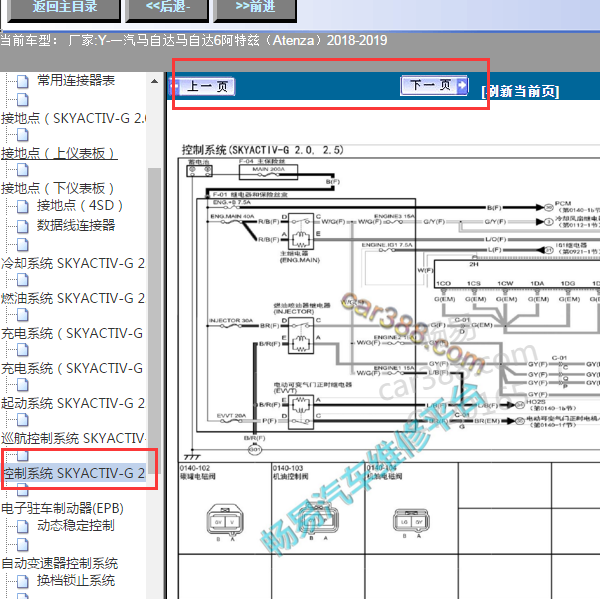Viewport: 600px width, 599px height.
Task: Click page icon above 起动系统 entry
Action: tap(23, 385)
